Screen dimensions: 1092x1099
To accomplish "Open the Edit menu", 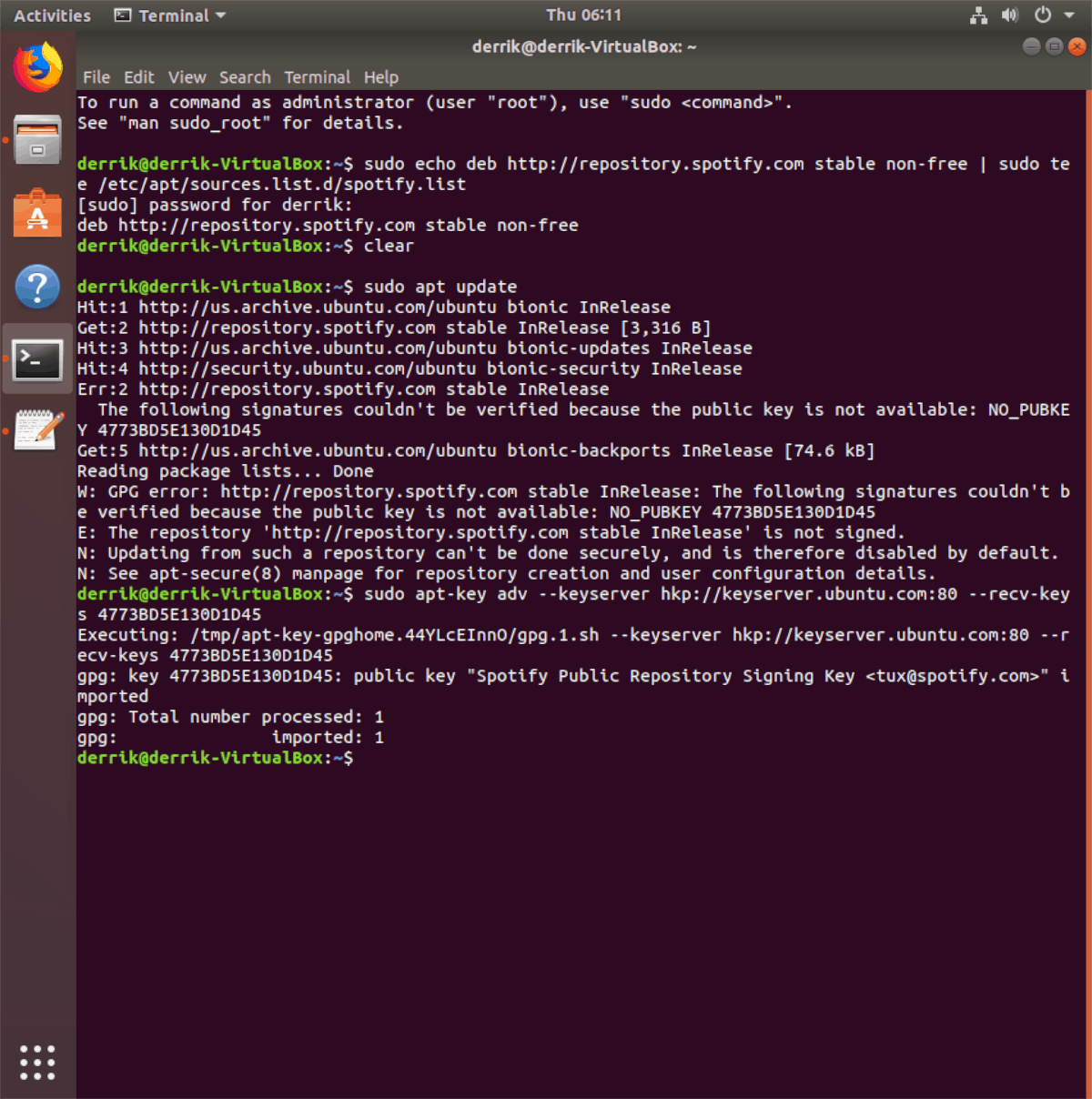I will (139, 77).
